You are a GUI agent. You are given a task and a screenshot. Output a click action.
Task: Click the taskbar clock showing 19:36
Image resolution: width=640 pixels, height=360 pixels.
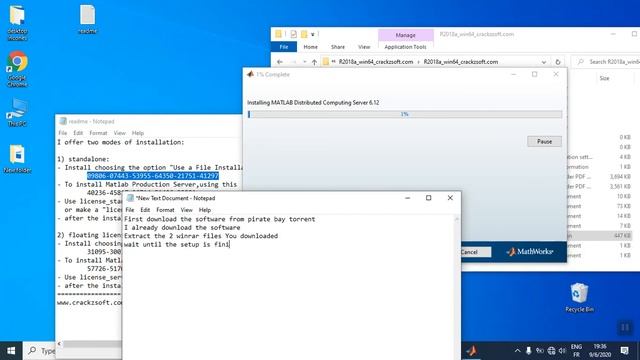[600, 351]
